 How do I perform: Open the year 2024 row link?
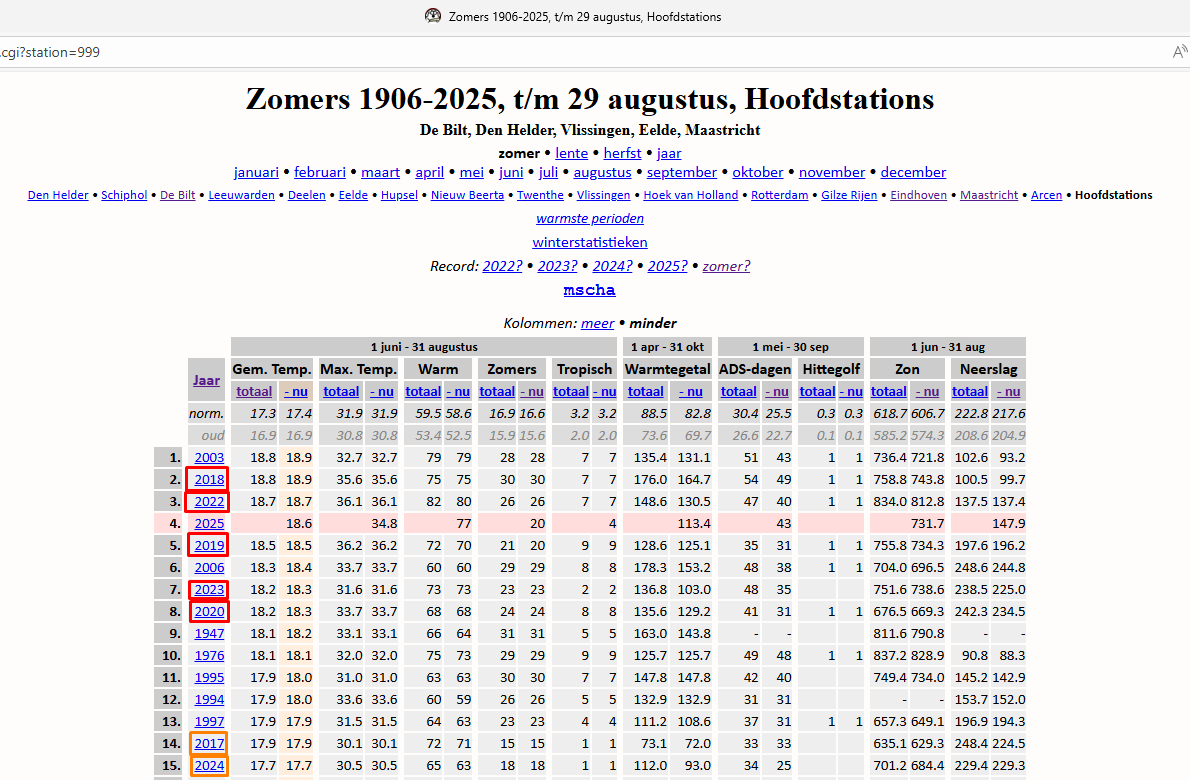coord(209,766)
